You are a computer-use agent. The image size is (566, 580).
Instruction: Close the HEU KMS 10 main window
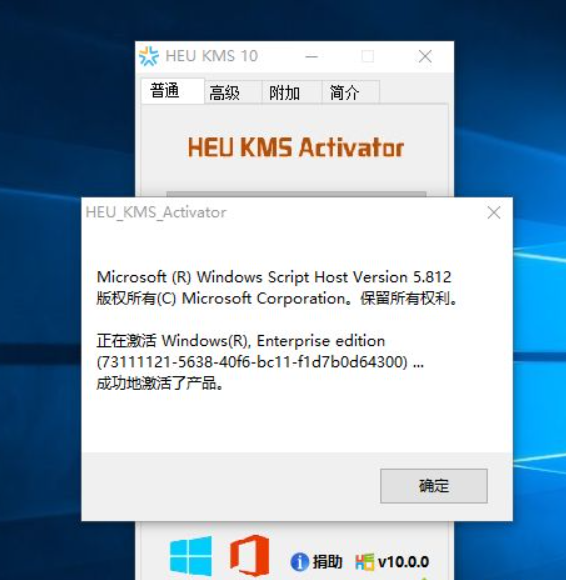425,57
